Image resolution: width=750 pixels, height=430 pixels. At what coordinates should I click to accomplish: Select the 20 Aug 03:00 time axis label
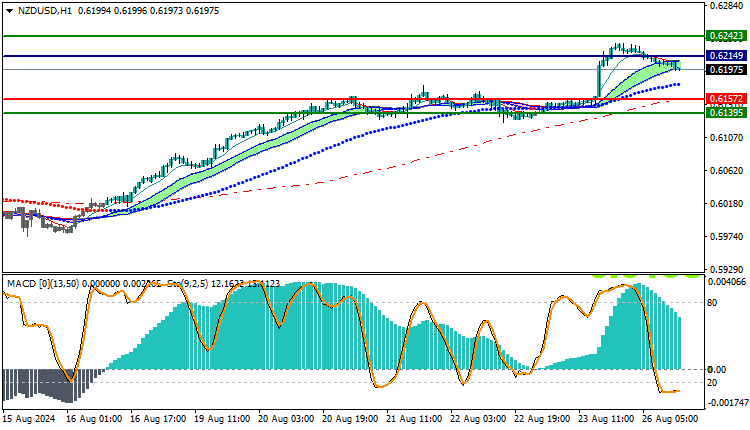287,419
